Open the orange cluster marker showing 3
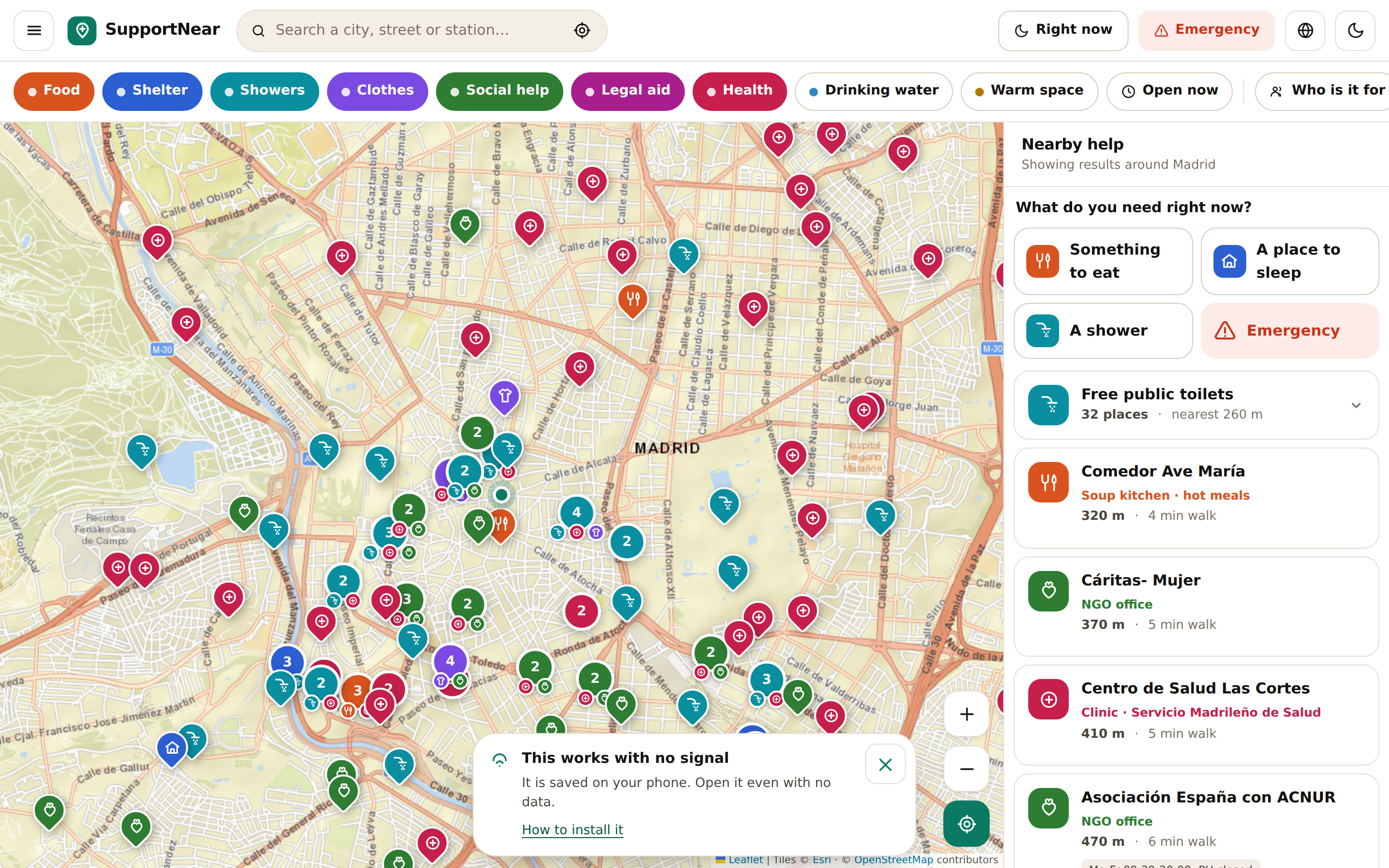Image resolution: width=1389 pixels, height=868 pixels. pyautogui.click(x=357, y=690)
